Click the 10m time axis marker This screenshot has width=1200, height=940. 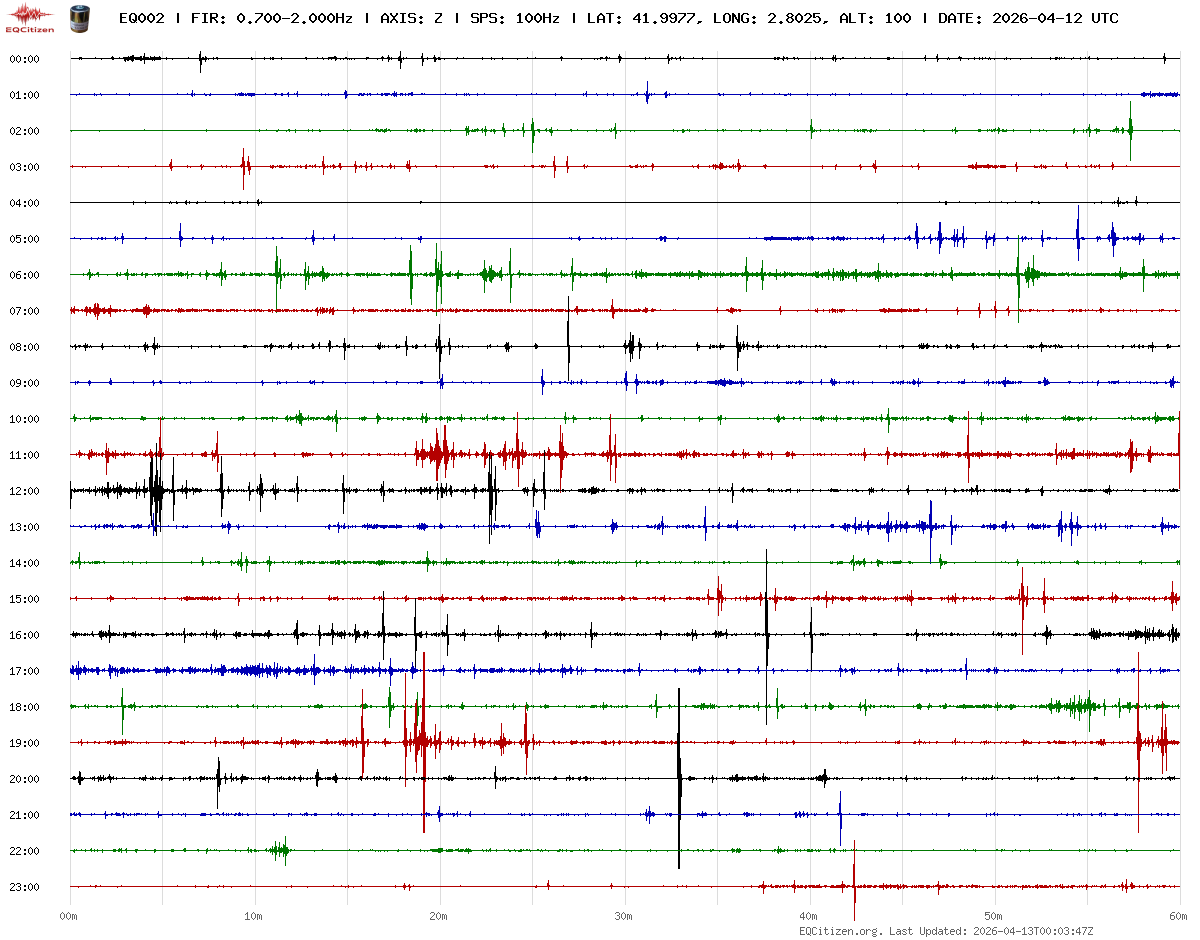click(254, 915)
